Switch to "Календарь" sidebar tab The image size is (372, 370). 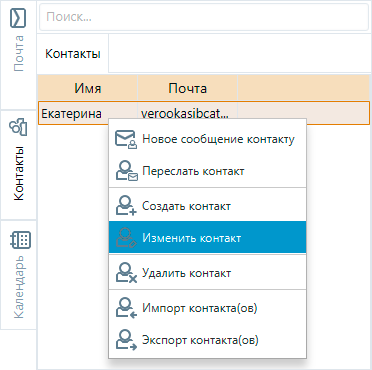(x=18, y=274)
